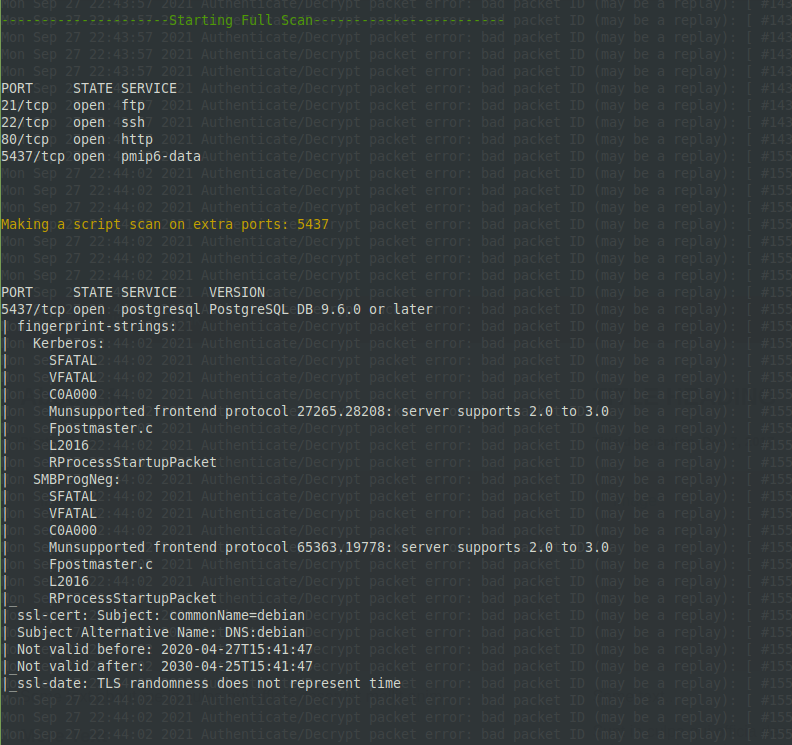Image resolution: width=792 pixels, height=745 pixels.
Task: Click the 'fingerprint-strings:' line
Action: pos(96,327)
